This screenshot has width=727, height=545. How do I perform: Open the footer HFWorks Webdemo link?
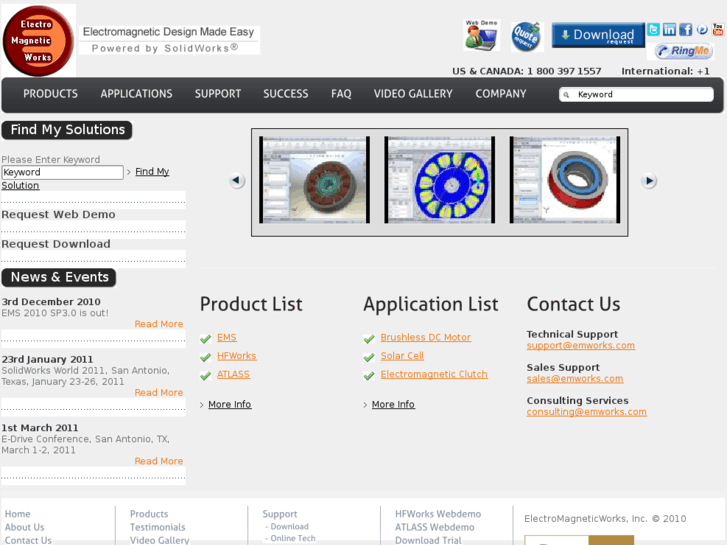pyautogui.click(x=438, y=514)
